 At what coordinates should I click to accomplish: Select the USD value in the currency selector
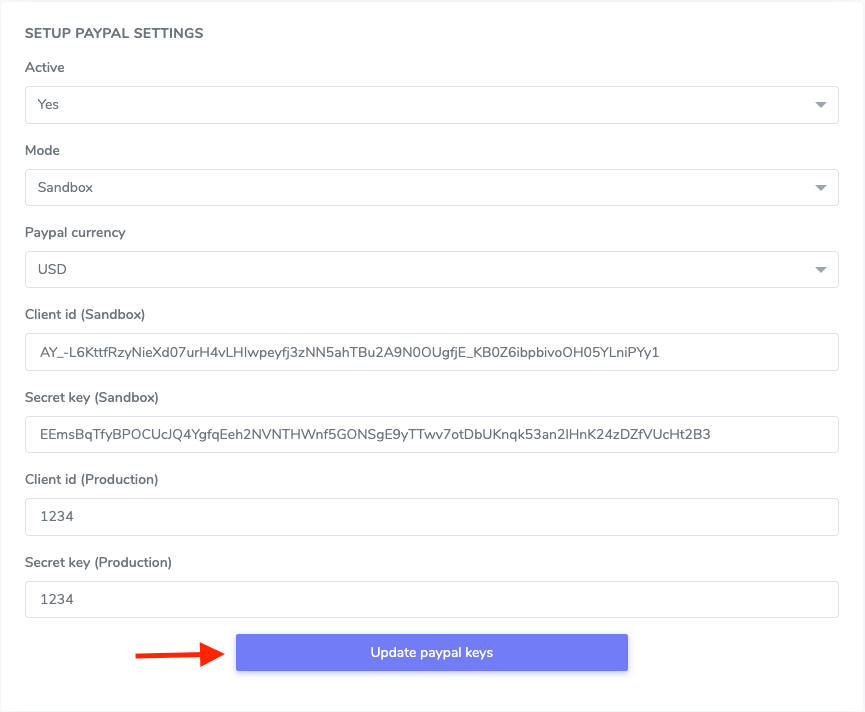(x=52, y=269)
